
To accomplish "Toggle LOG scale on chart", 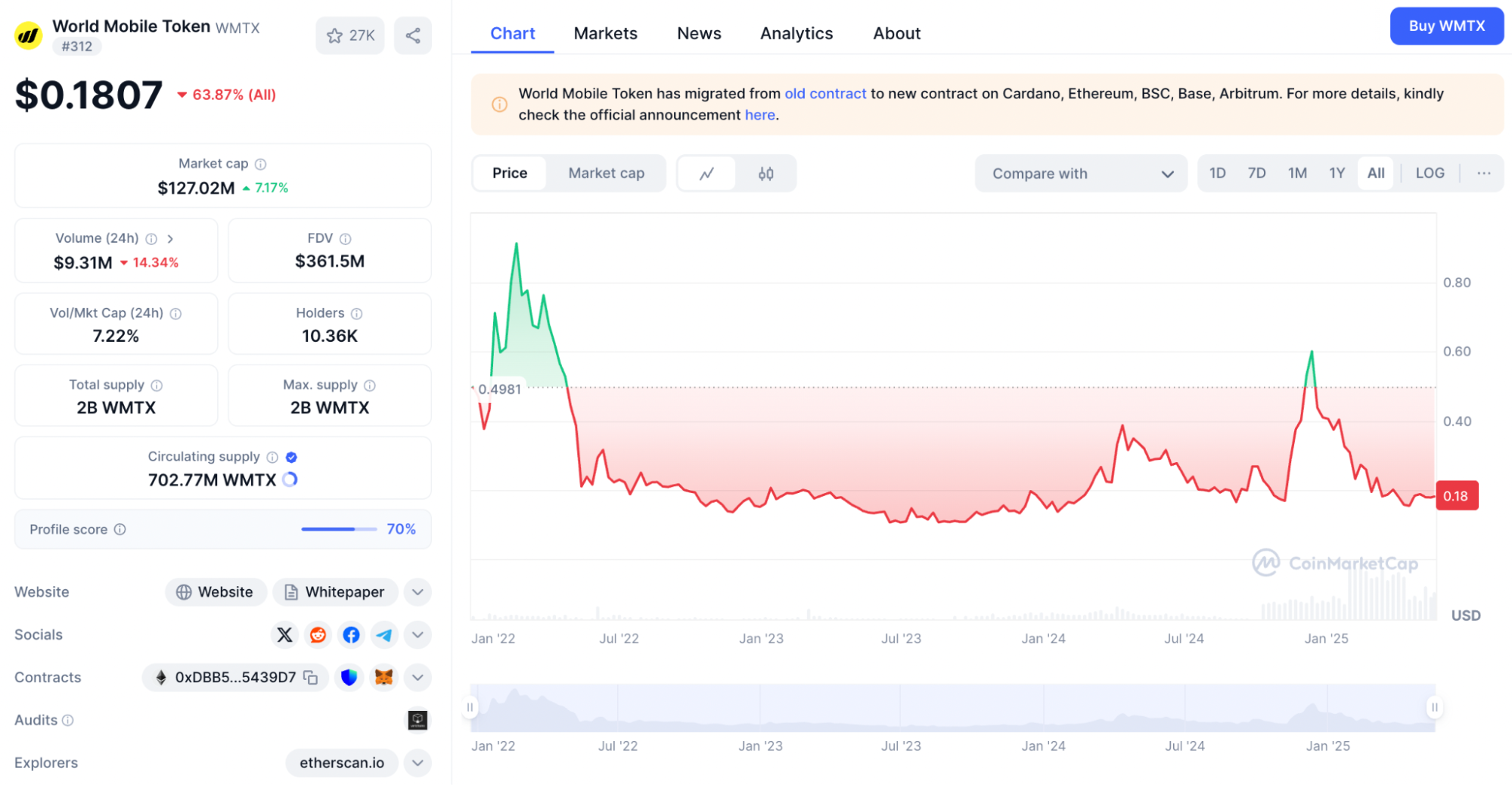I will pos(1430,173).
